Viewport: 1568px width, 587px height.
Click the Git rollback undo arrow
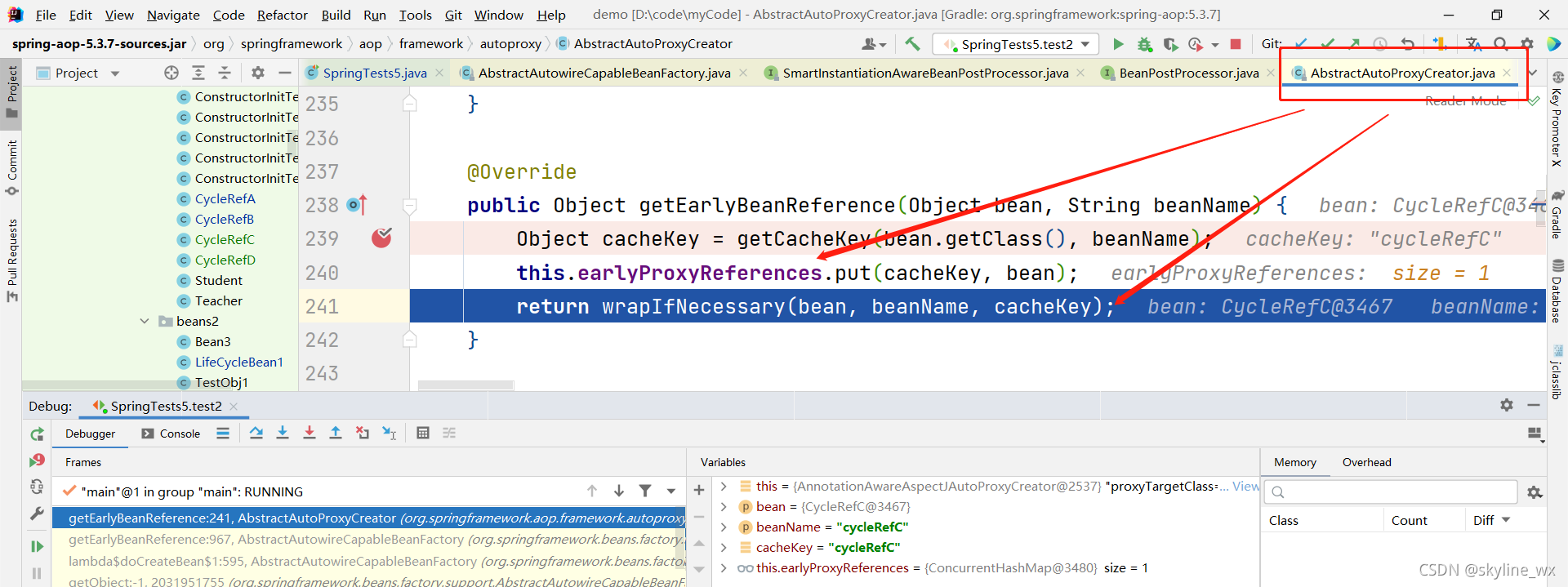(x=1407, y=44)
